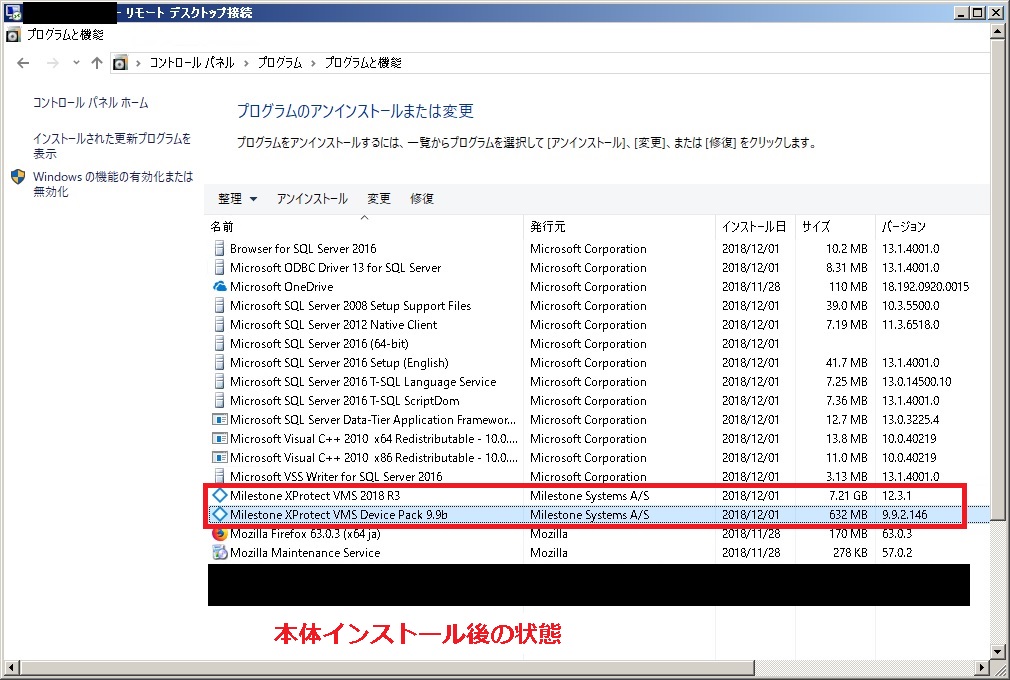1010x680 pixels.
Task: Open the recent locations dropdown chevron
Action: 76,63
